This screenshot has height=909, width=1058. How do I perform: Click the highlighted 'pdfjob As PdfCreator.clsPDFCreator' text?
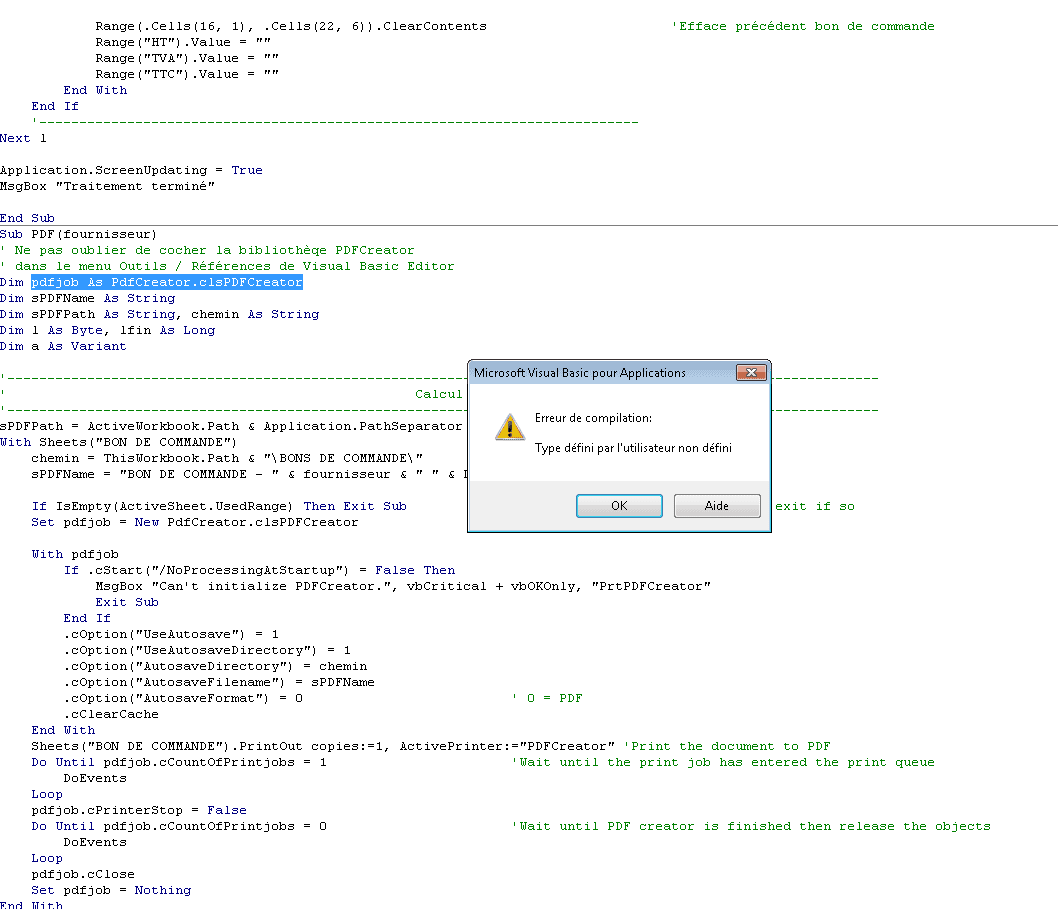[166, 282]
